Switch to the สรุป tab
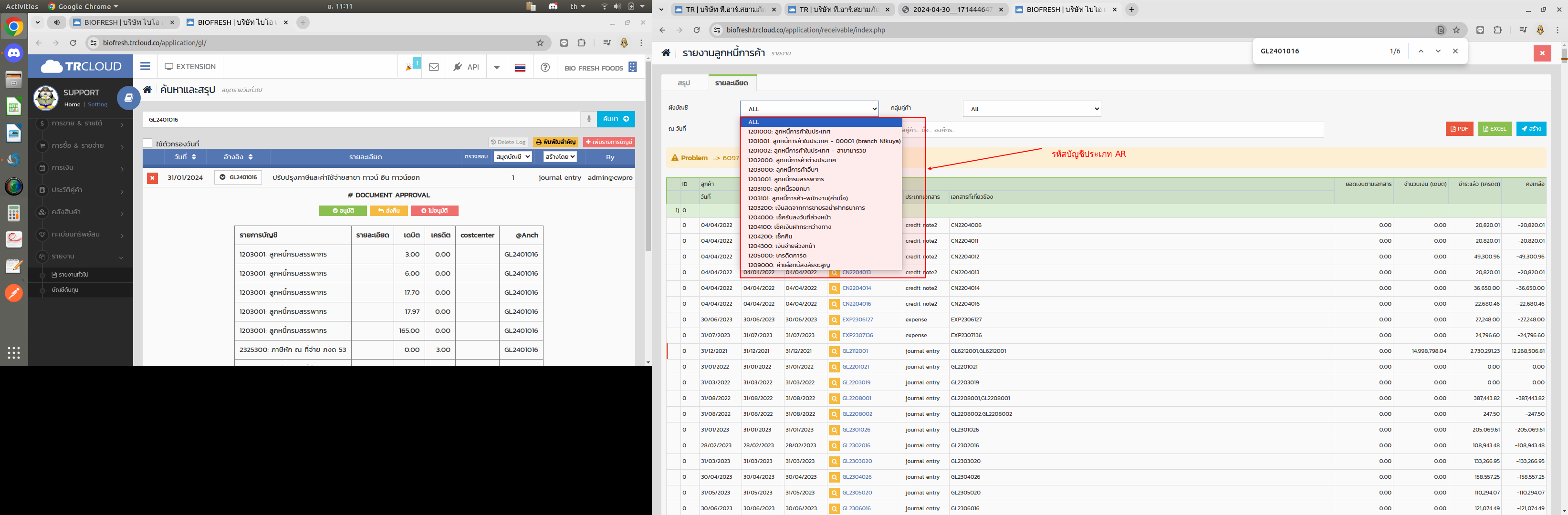Image resolution: width=1568 pixels, height=515 pixels. click(x=684, y=82)
